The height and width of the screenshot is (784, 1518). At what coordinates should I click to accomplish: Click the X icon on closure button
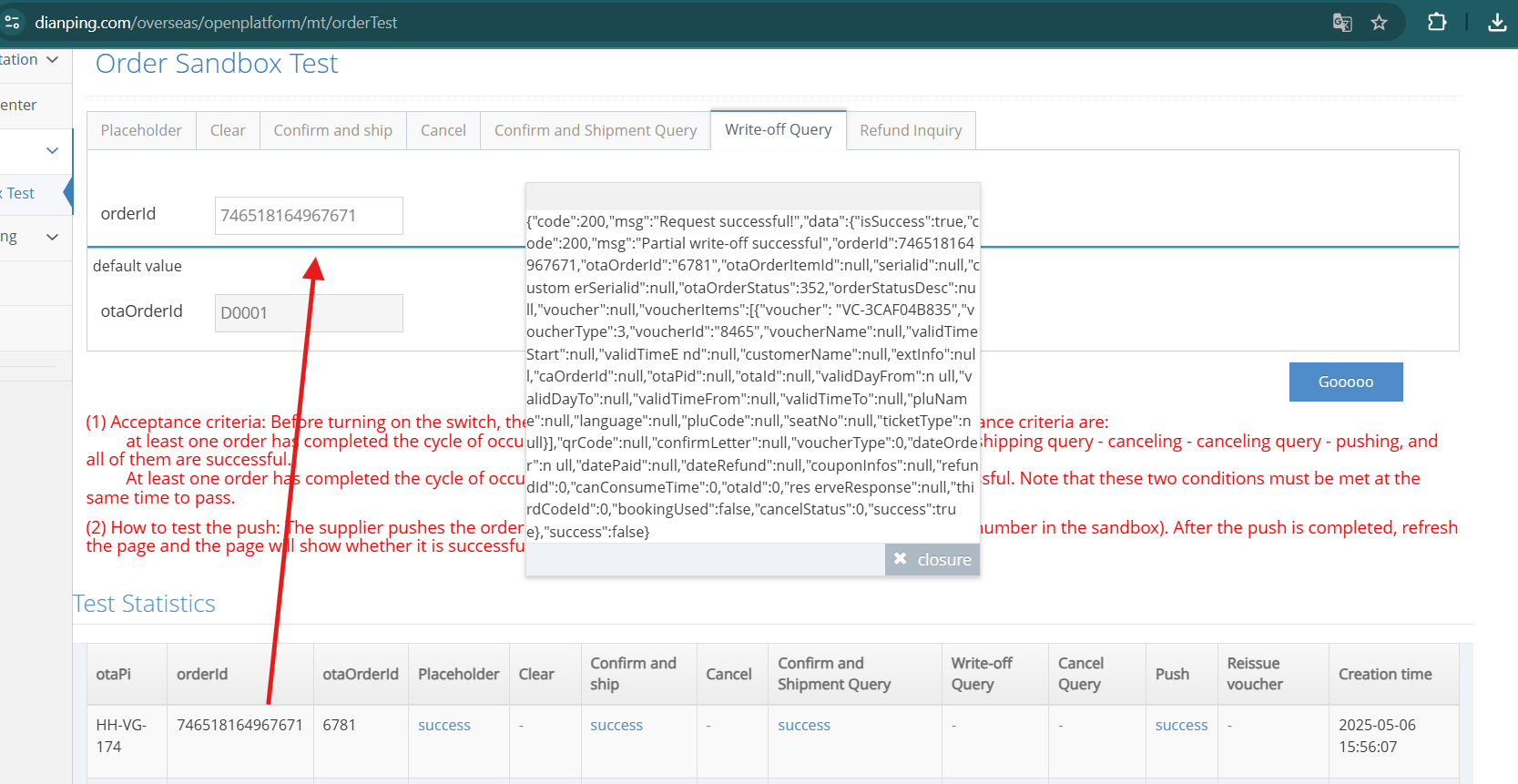click(x=900, y=559)
